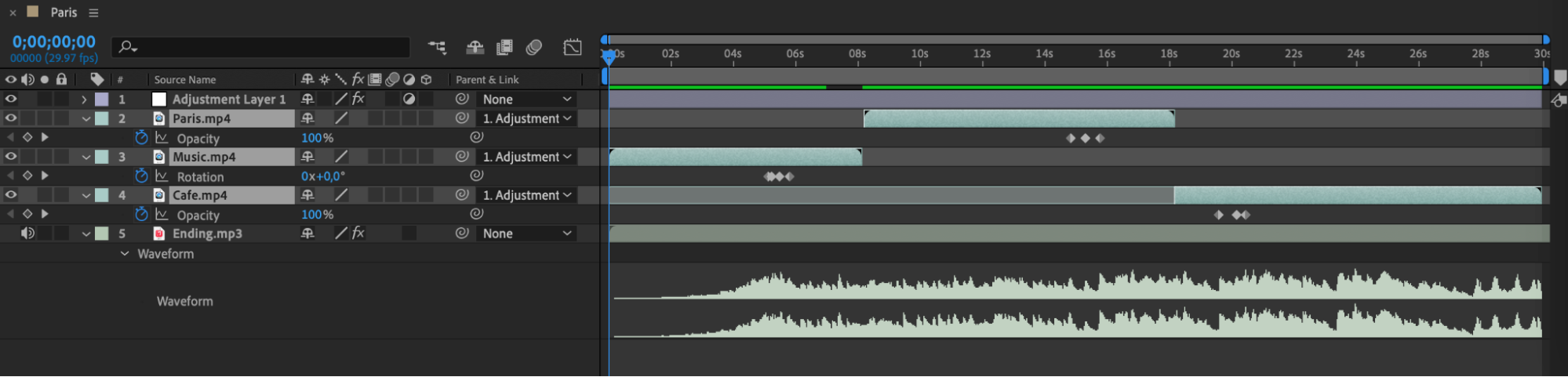Expand Adjustment Layer 1 properties
Screen dimensions: 1568x377
click(x=84, y=100)
